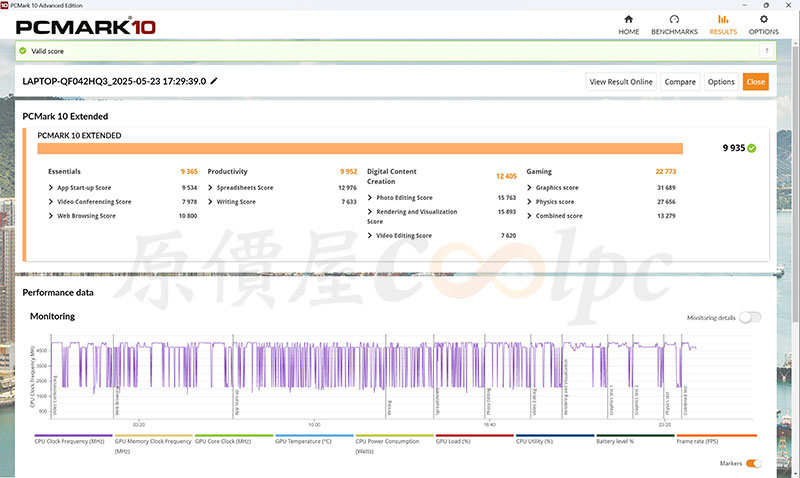800x478 pixels.
Task: Click the PCMark app icon in title bar
Action: coord(4,5)
